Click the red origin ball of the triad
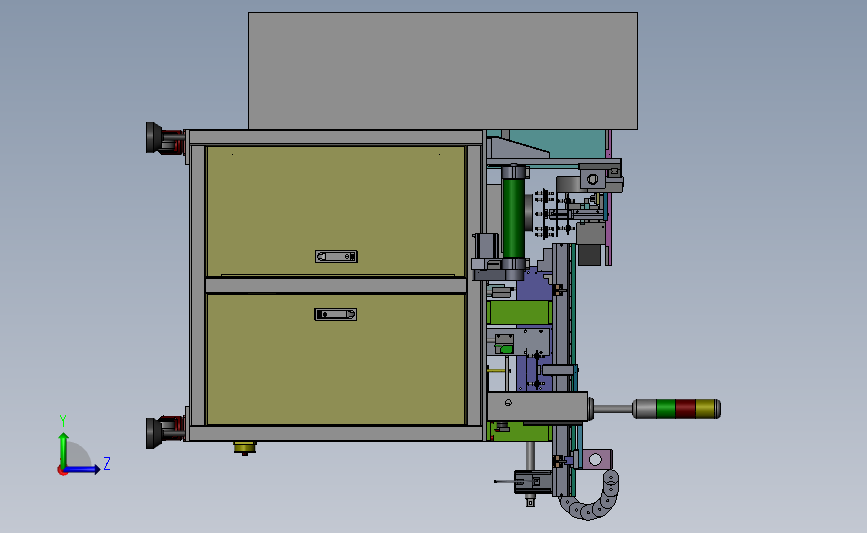Image resolution: width=867 pixels, height=533 pixels. pos(62,471)
